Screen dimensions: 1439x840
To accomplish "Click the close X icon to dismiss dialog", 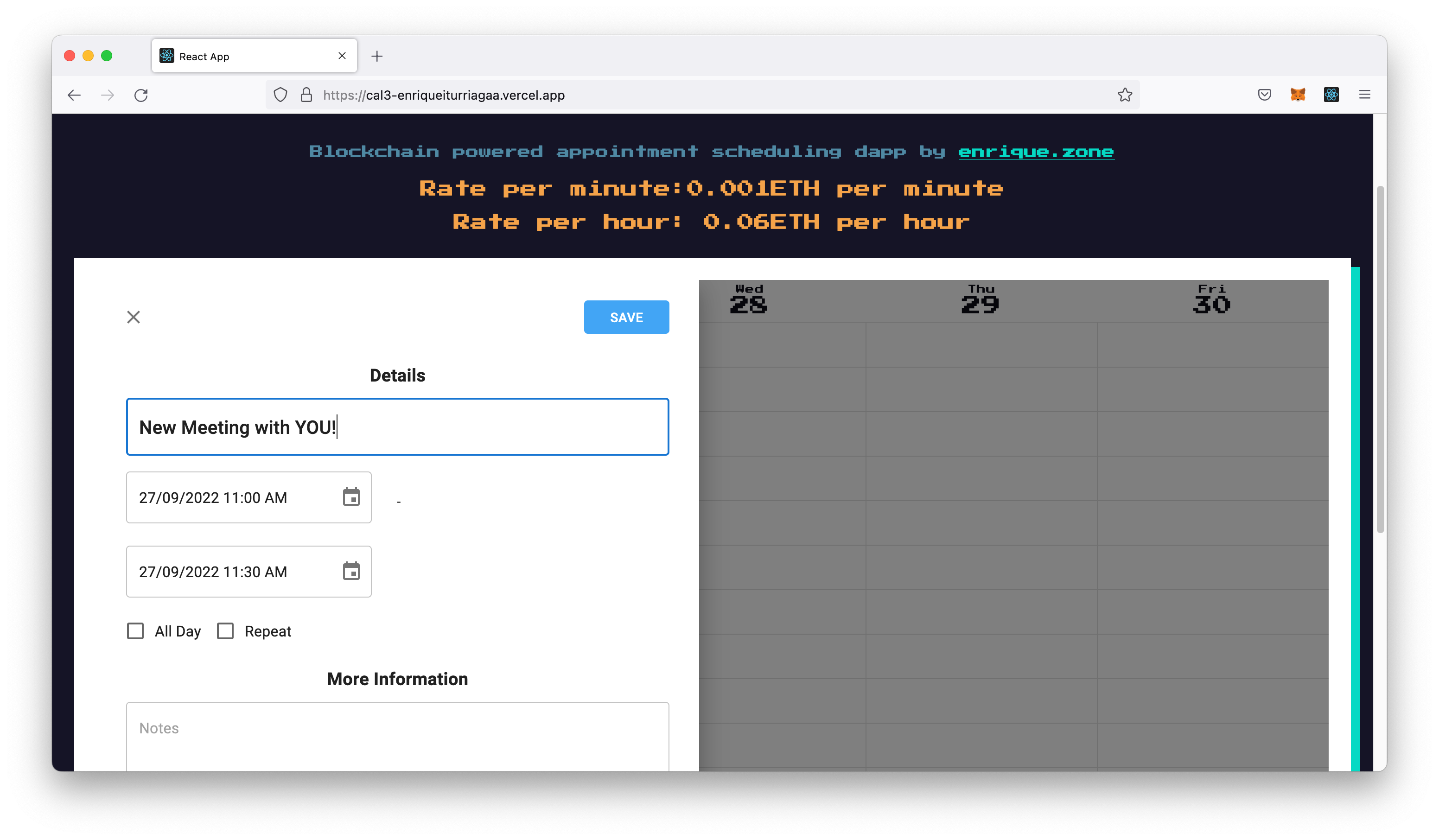I will pyautogui.click(x=133, y=317).
